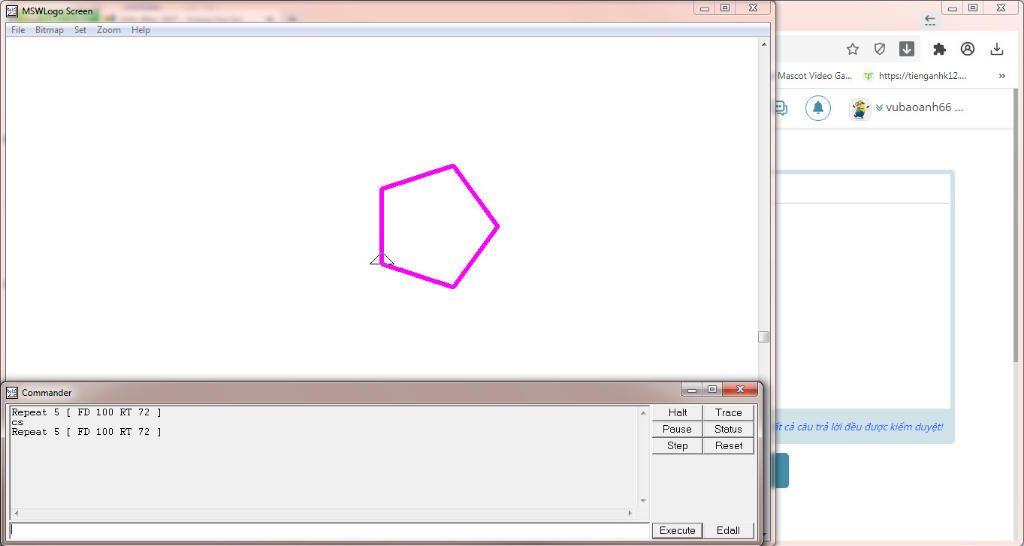Viewport: 1024px width, 546px height.
Task: Click the Reset button
Action: tap(728, 445)
